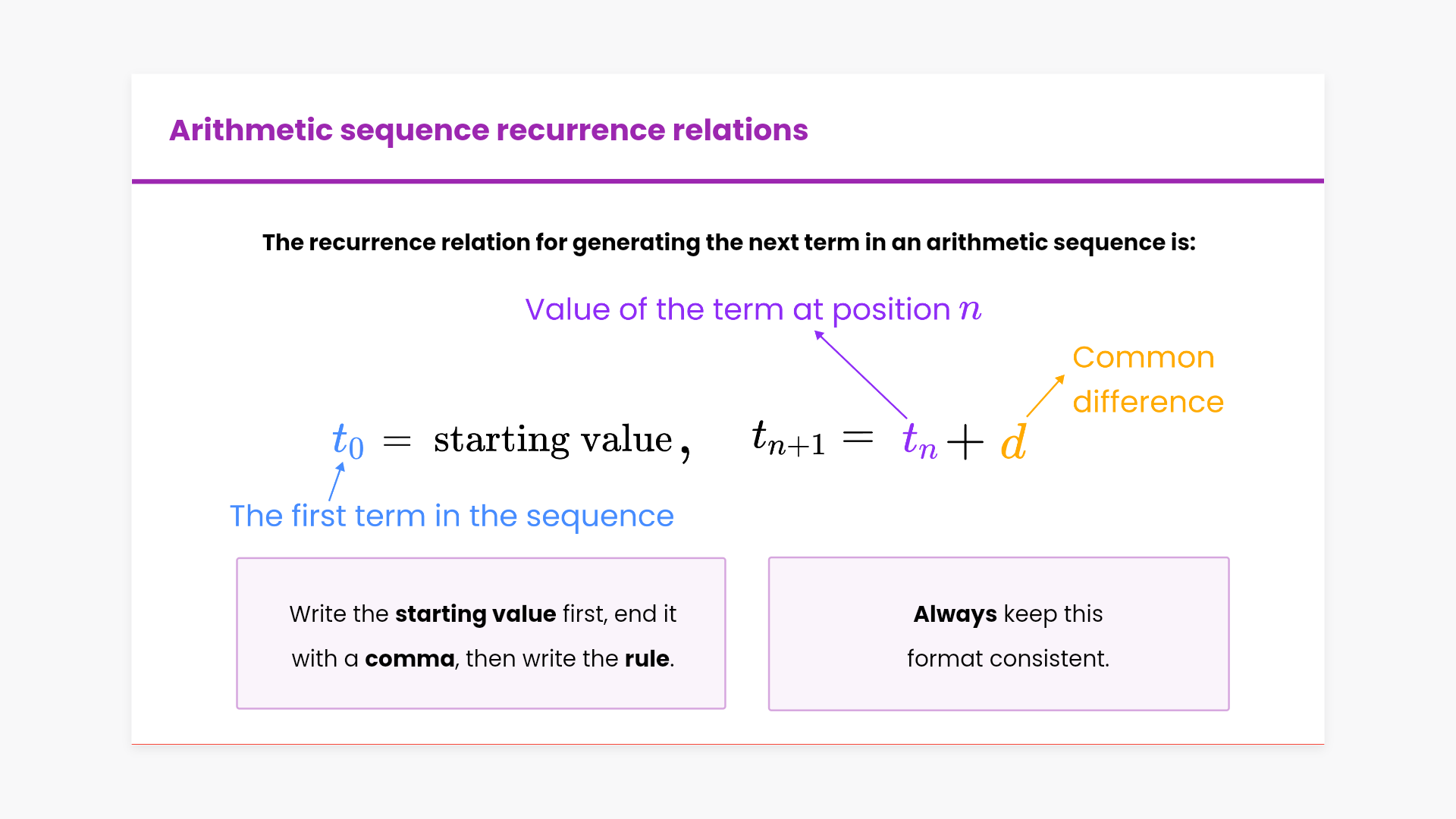Click the "format consistent." text line
This screenshot has width=1456, height=819.
point(1008,658)
